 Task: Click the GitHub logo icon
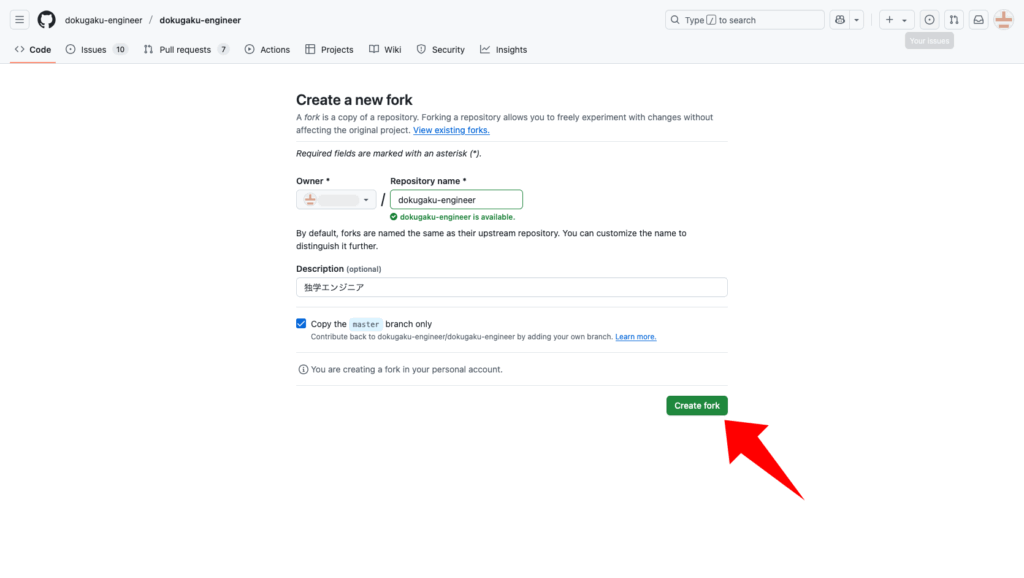[47, 20]
